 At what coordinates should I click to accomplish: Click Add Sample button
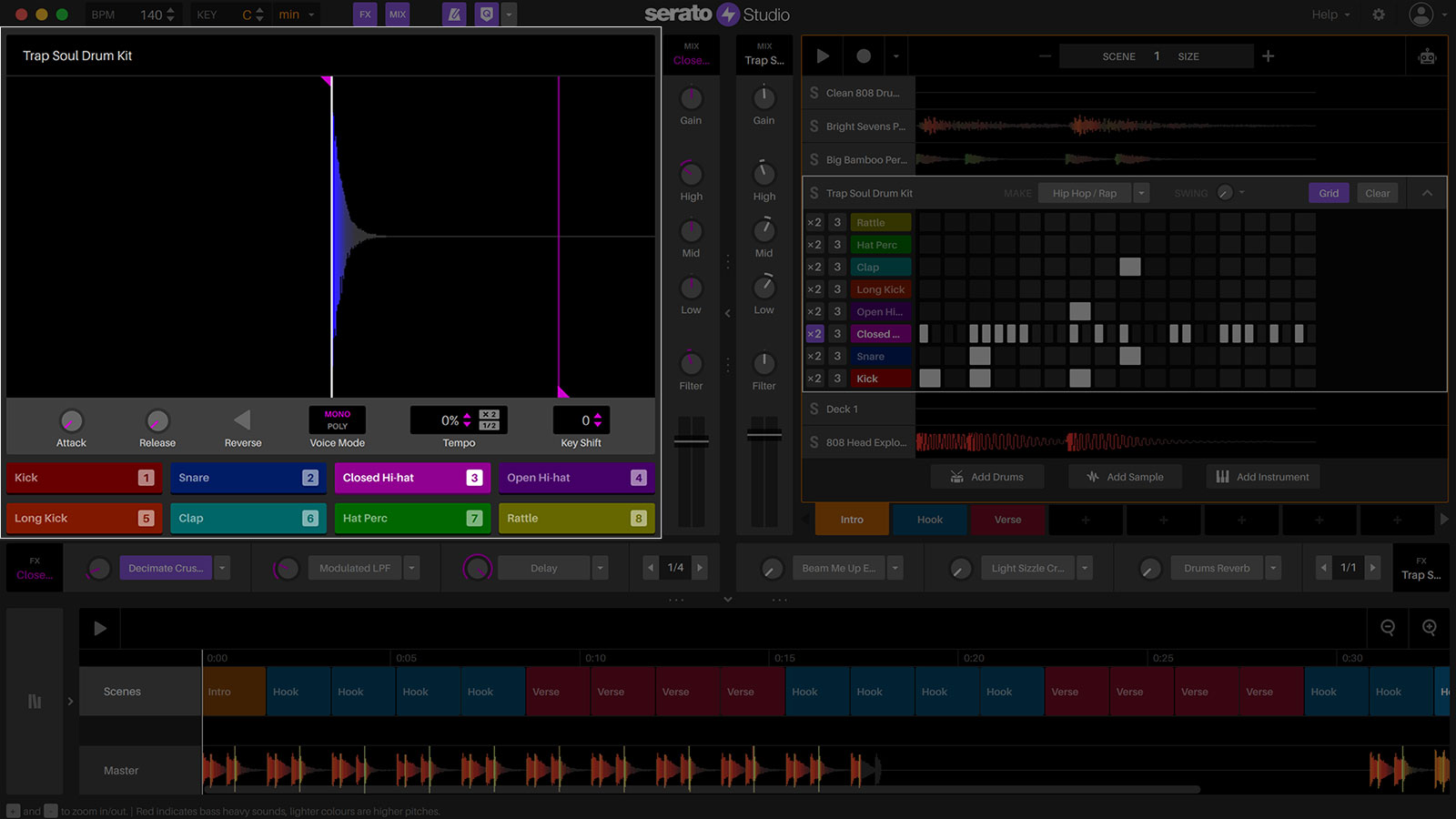coord(1125,477)
